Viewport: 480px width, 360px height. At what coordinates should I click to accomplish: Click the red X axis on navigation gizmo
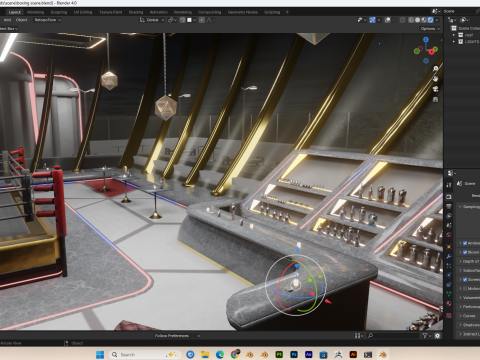click(431, 52)
